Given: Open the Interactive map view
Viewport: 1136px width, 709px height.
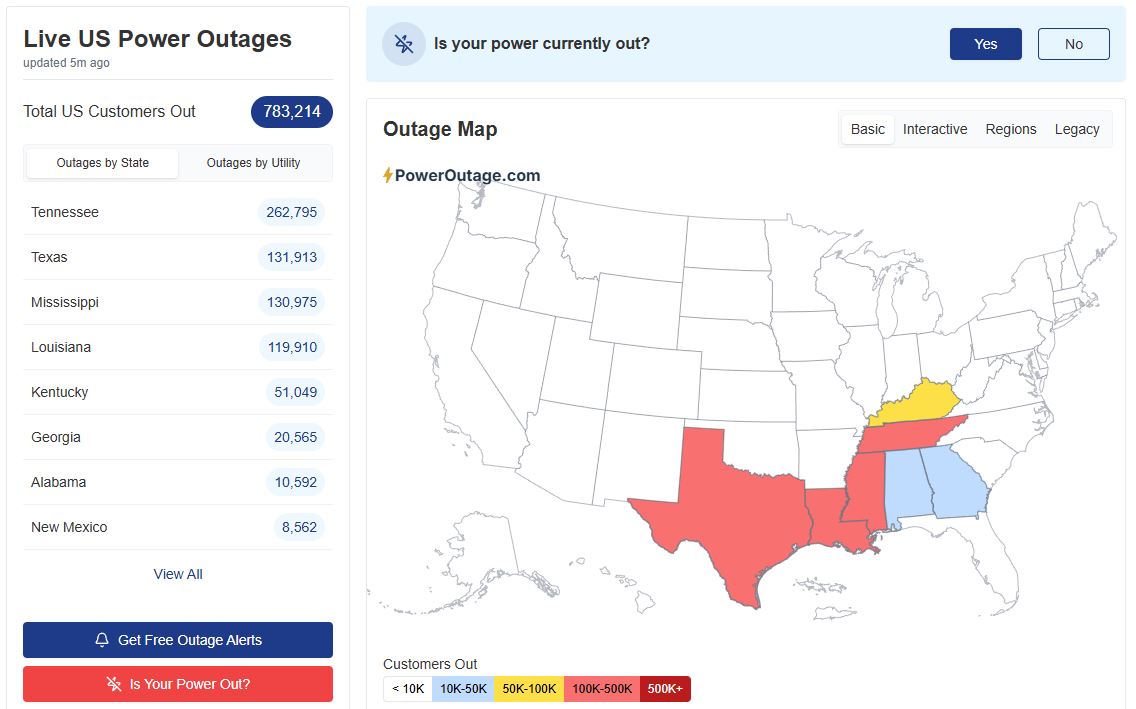Looking at the screenshot, I should click(934, 129).
